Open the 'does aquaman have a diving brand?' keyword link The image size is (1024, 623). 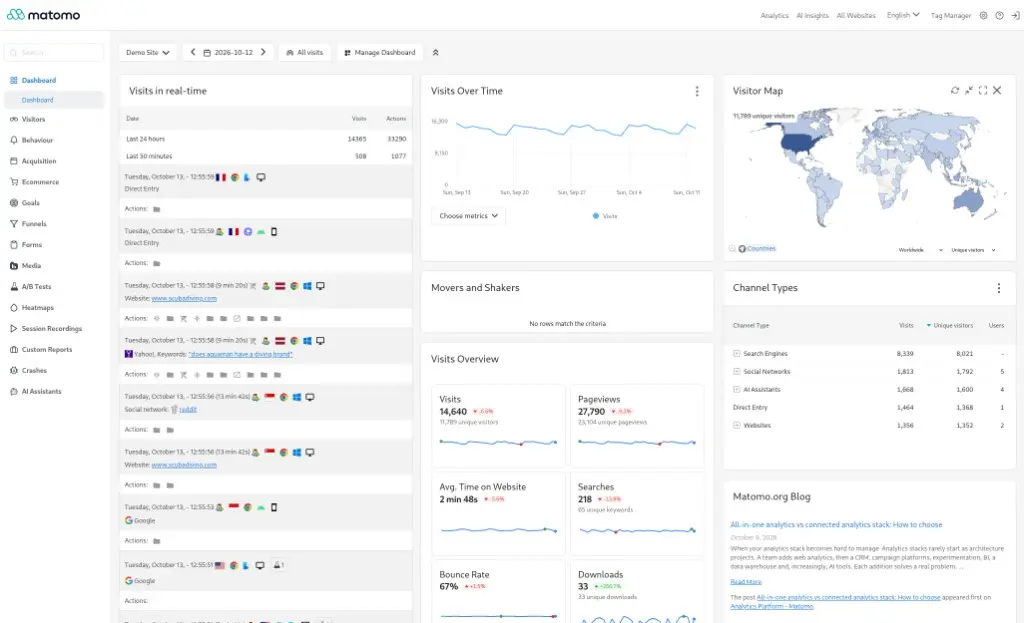[240, 354]
